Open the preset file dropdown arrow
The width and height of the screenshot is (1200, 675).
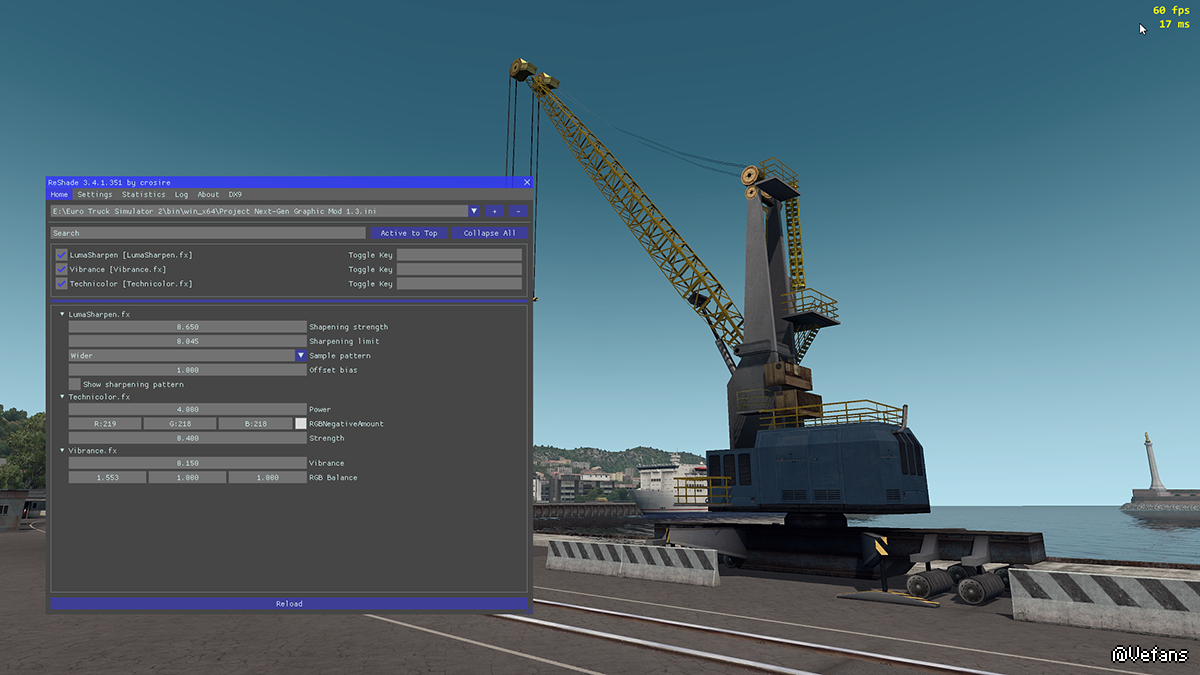tap(474, 212)
